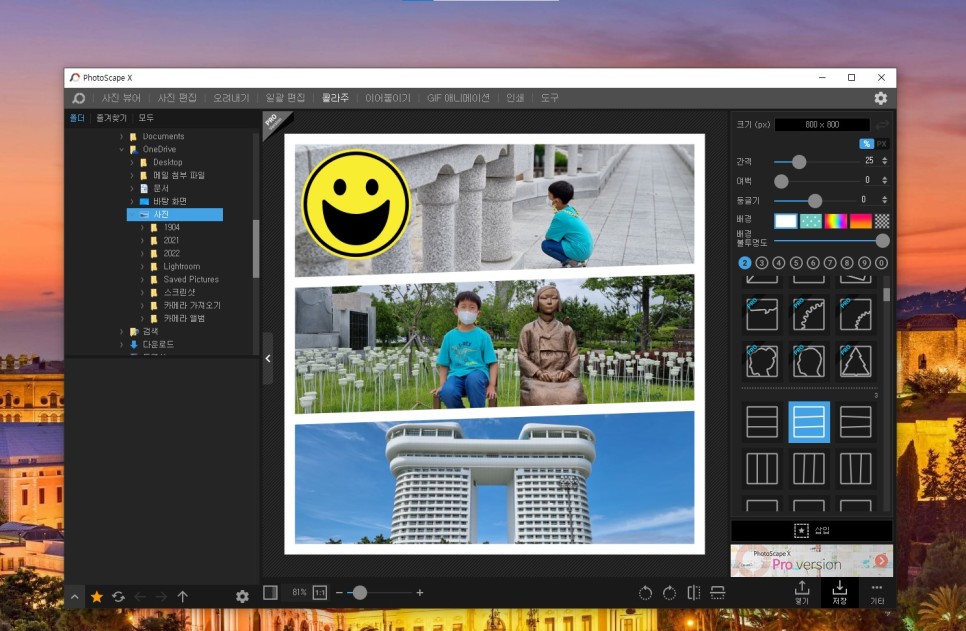Navigate back in folder history
966x631 pixels.
140,596
